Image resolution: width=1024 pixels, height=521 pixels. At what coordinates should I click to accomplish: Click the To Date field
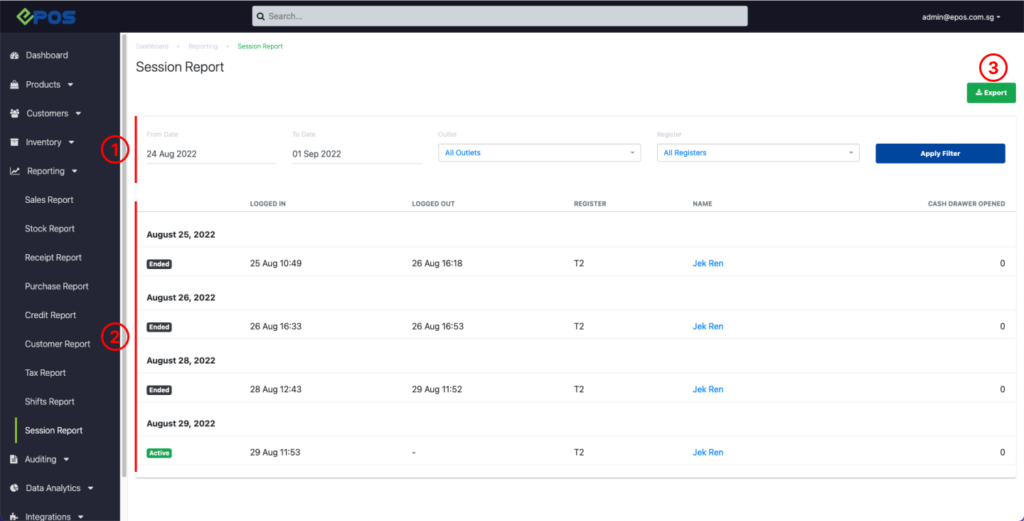pos(356,154)
